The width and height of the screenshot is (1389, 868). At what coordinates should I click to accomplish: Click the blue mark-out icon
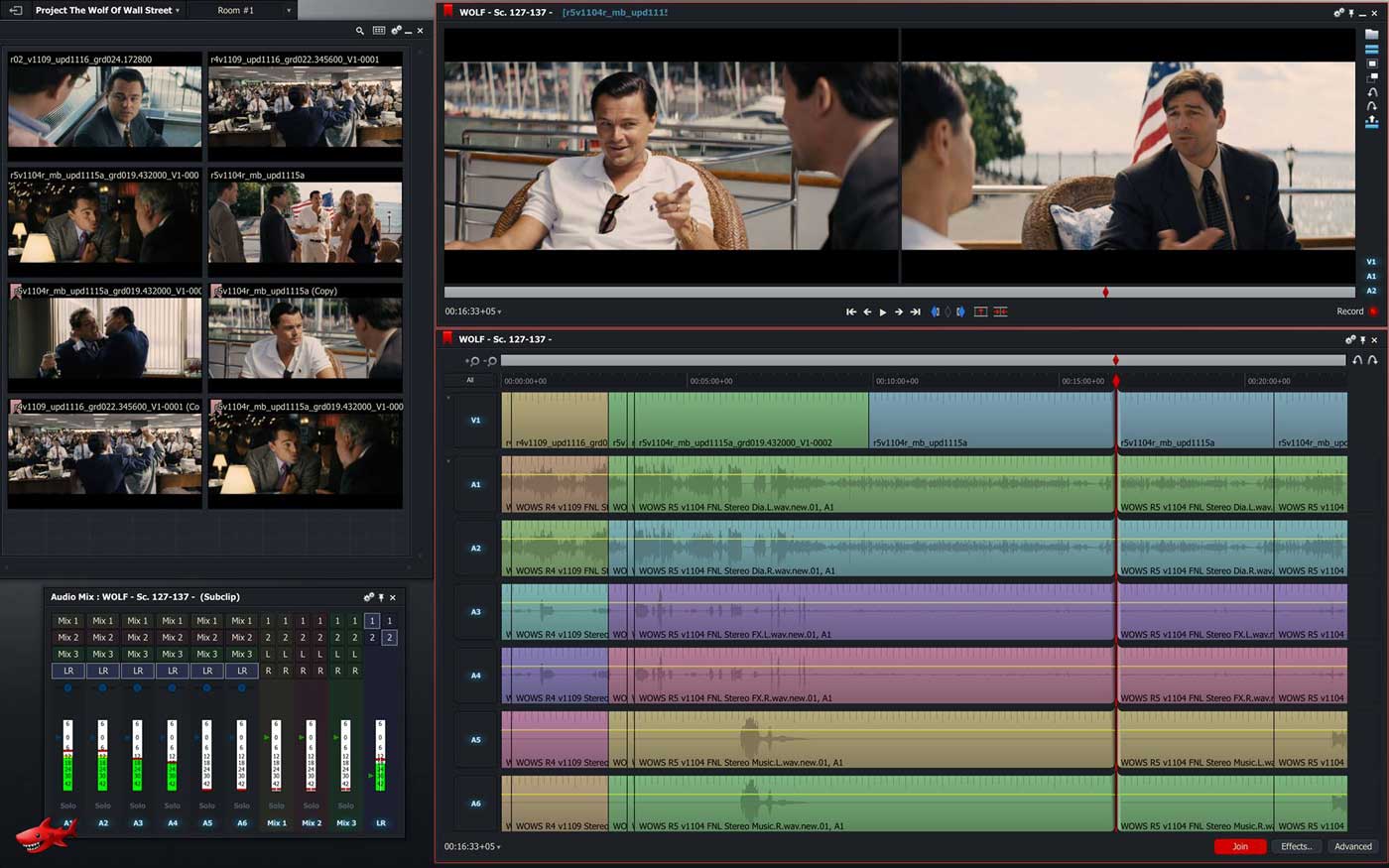960,311
